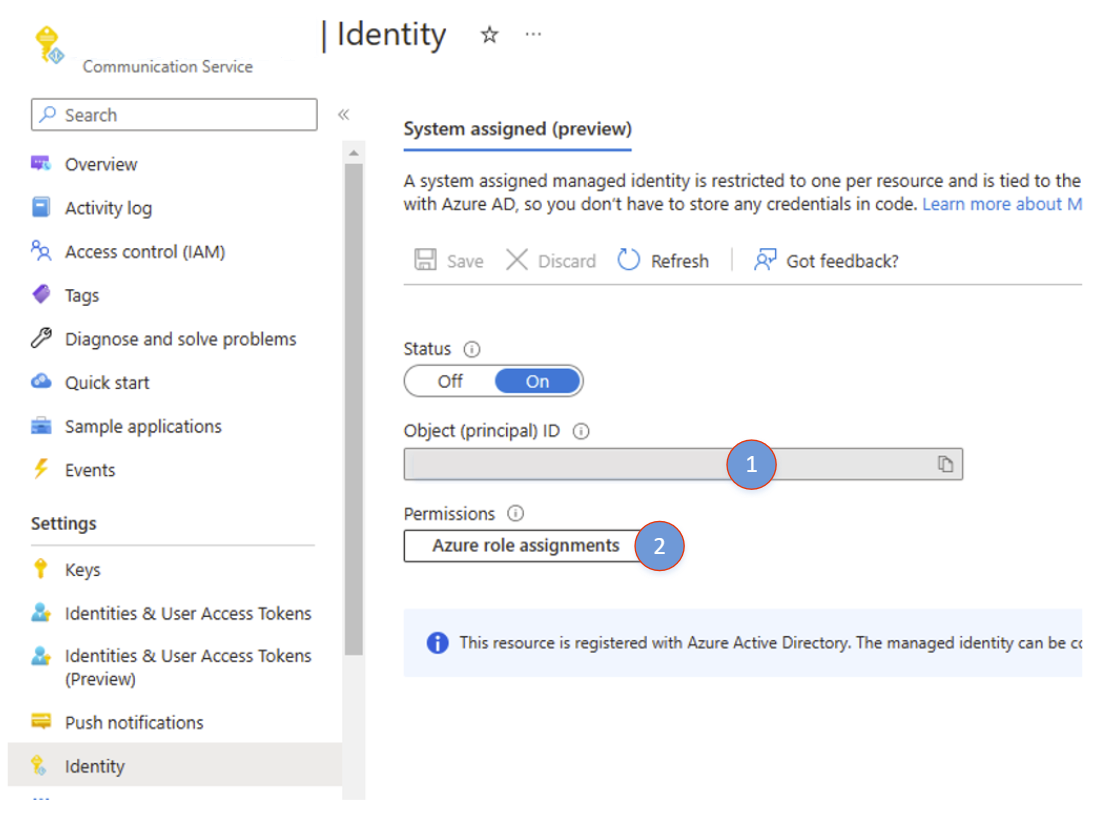Click the Access control (IAM) people icon
The image size is (1093, 814).
point(41,250)
